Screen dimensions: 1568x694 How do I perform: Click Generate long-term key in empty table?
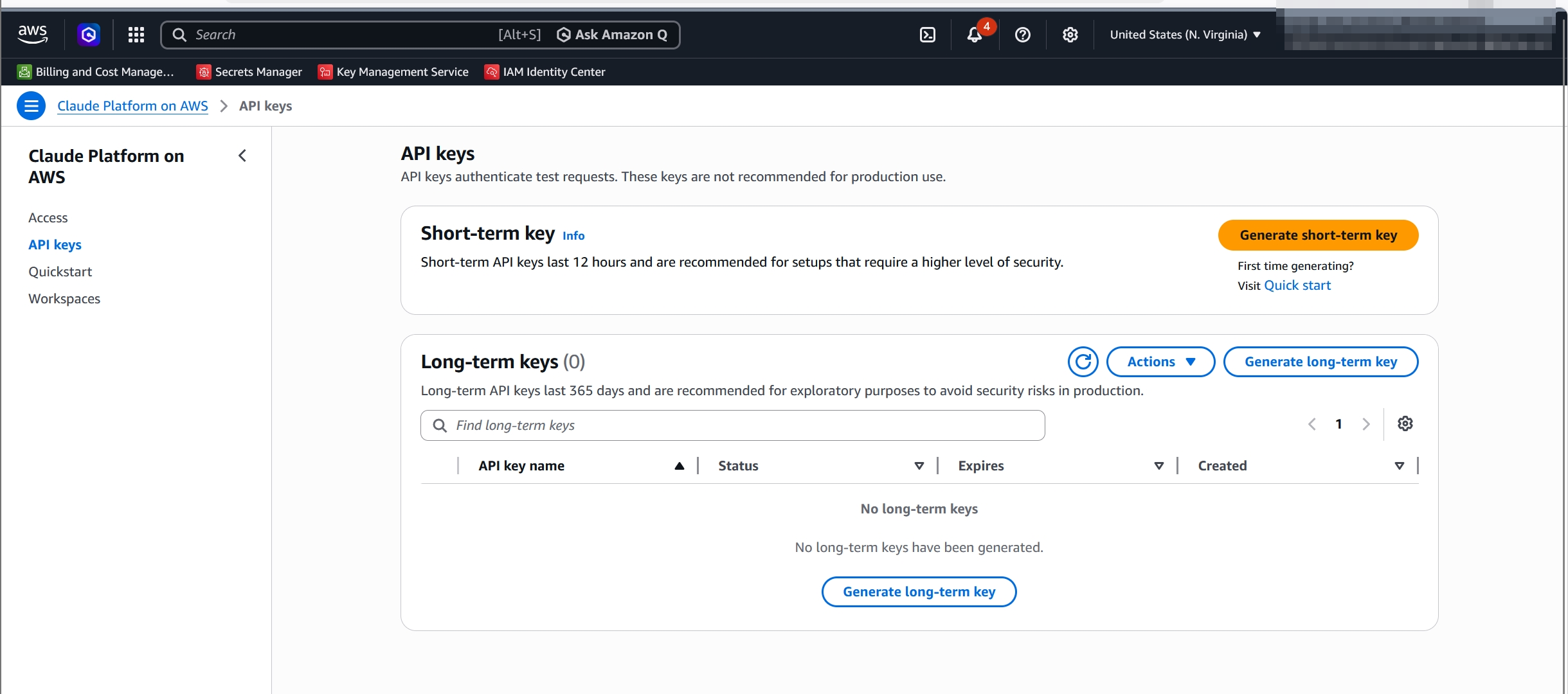click(x=919, y=592)
